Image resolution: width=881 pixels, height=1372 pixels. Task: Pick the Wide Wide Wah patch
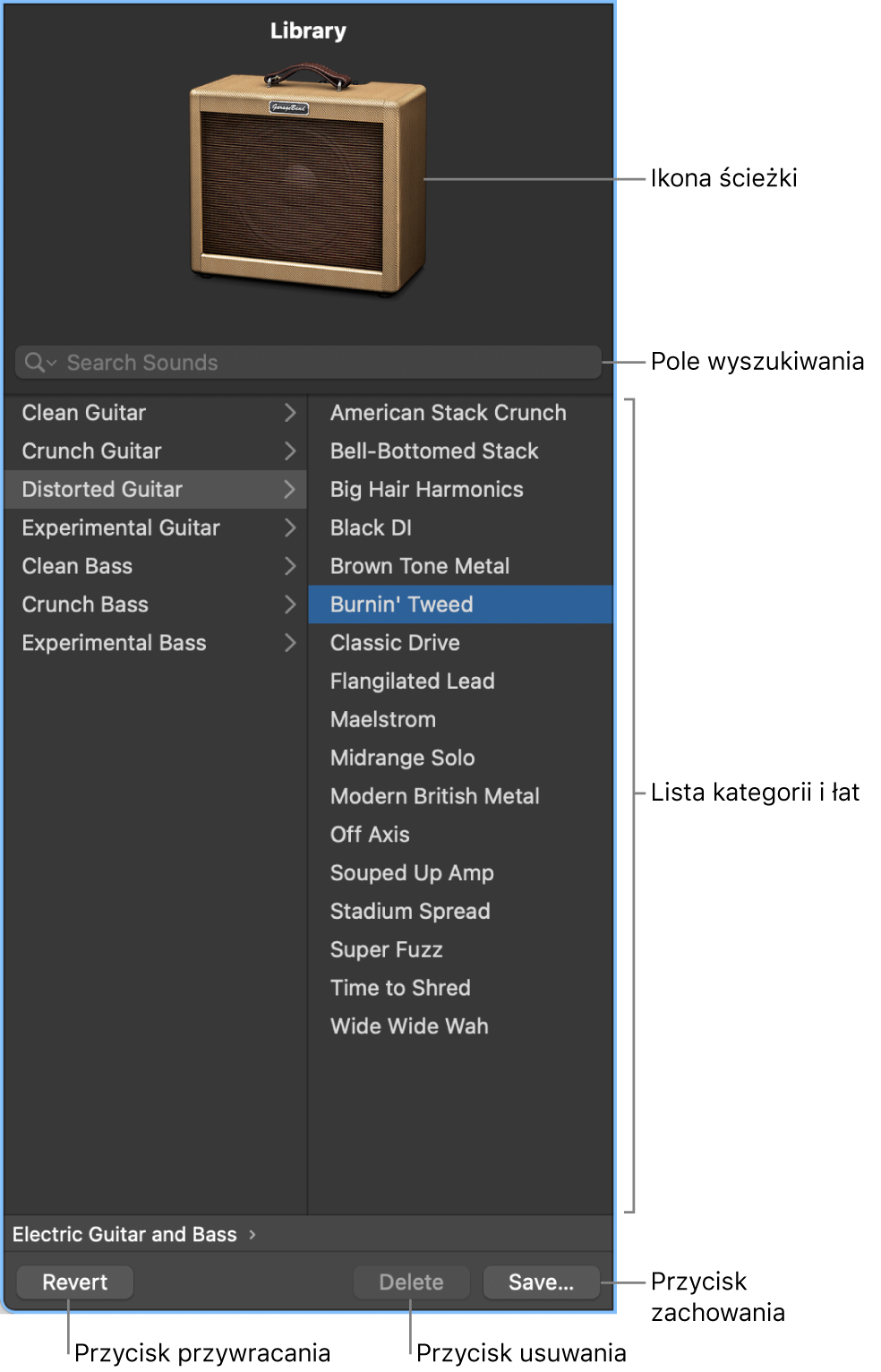point(409,1026)
